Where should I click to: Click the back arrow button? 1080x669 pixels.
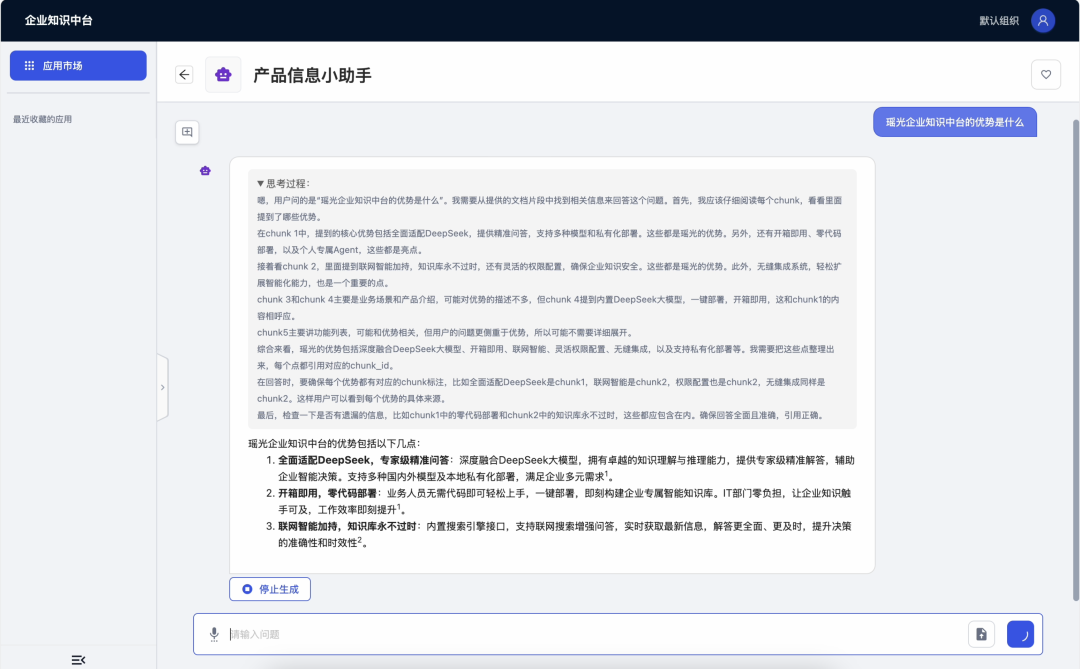pyautogui.click(x=184, y=74)
